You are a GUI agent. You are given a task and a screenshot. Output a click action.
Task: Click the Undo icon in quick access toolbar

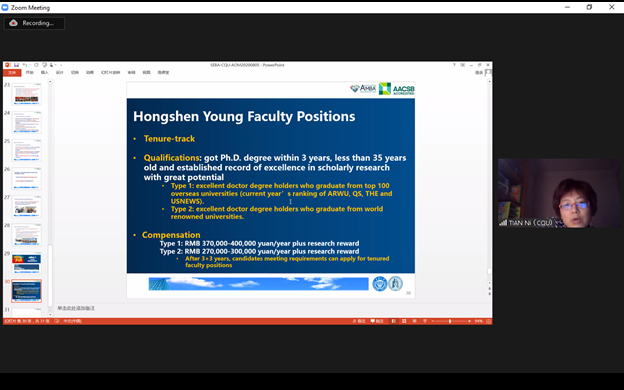click(x=25, y=65)
